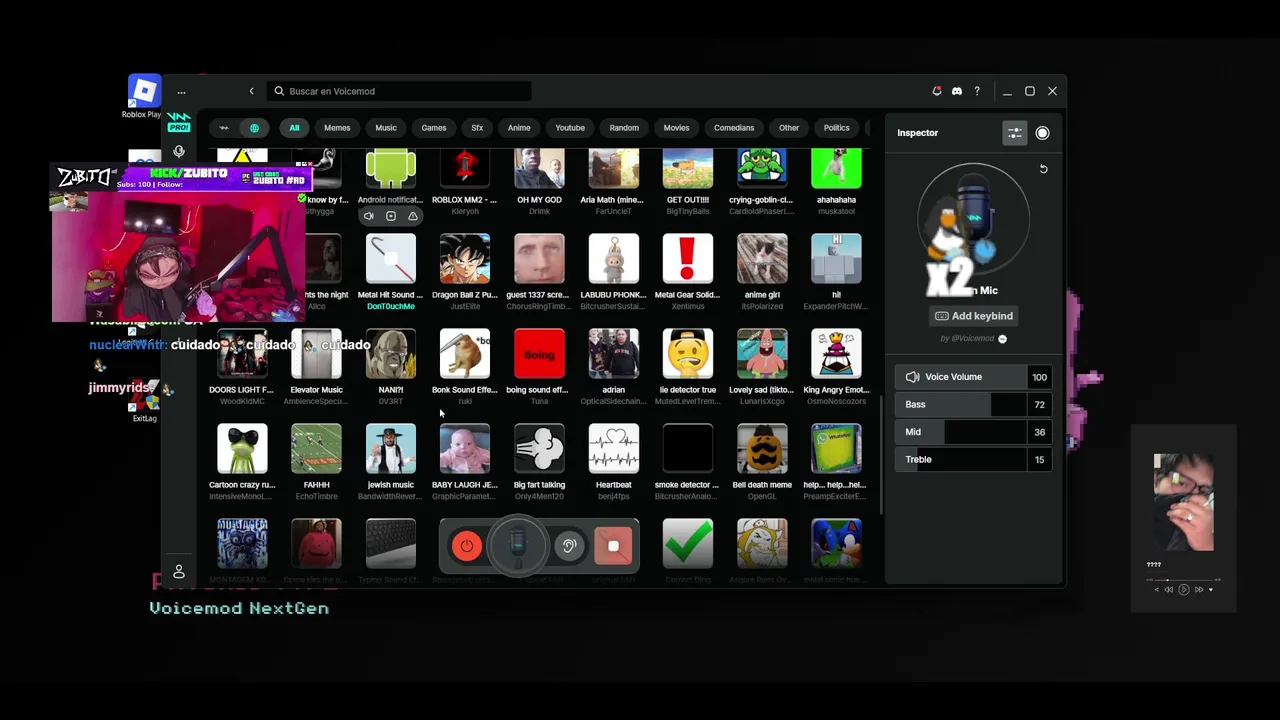Select the Politics category filter
The width and height of the screenshot is (1280, 720).
pos(836,128)
